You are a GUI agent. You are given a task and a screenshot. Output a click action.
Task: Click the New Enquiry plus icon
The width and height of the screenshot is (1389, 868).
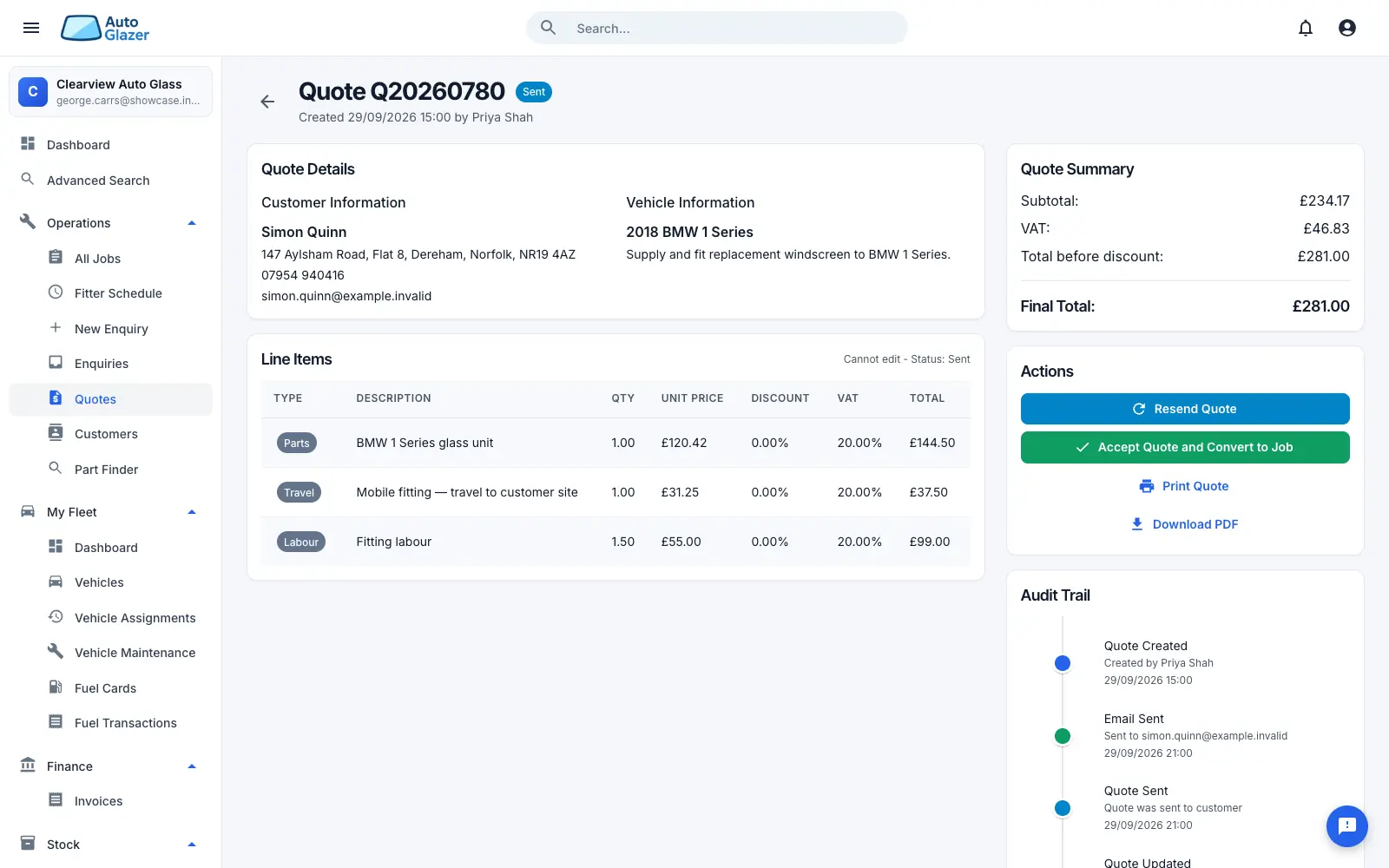coord(56,327)
